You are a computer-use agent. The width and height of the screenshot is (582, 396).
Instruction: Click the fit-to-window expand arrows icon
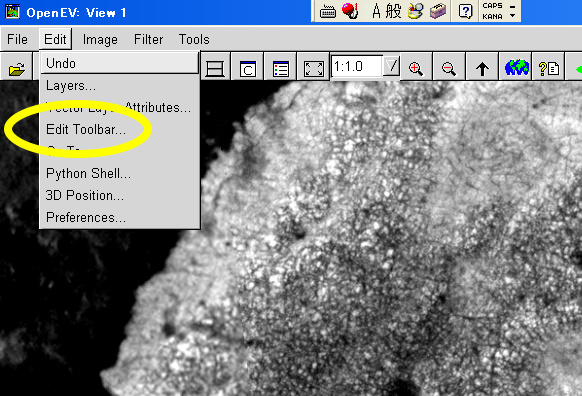314,69
